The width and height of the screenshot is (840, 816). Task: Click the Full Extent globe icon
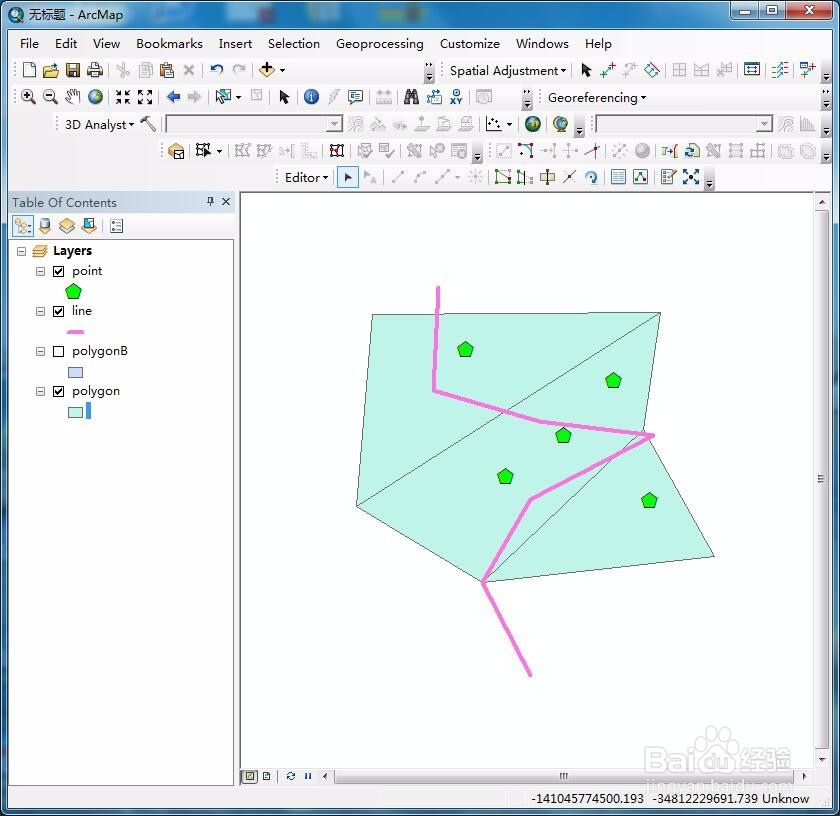(95, 96)
